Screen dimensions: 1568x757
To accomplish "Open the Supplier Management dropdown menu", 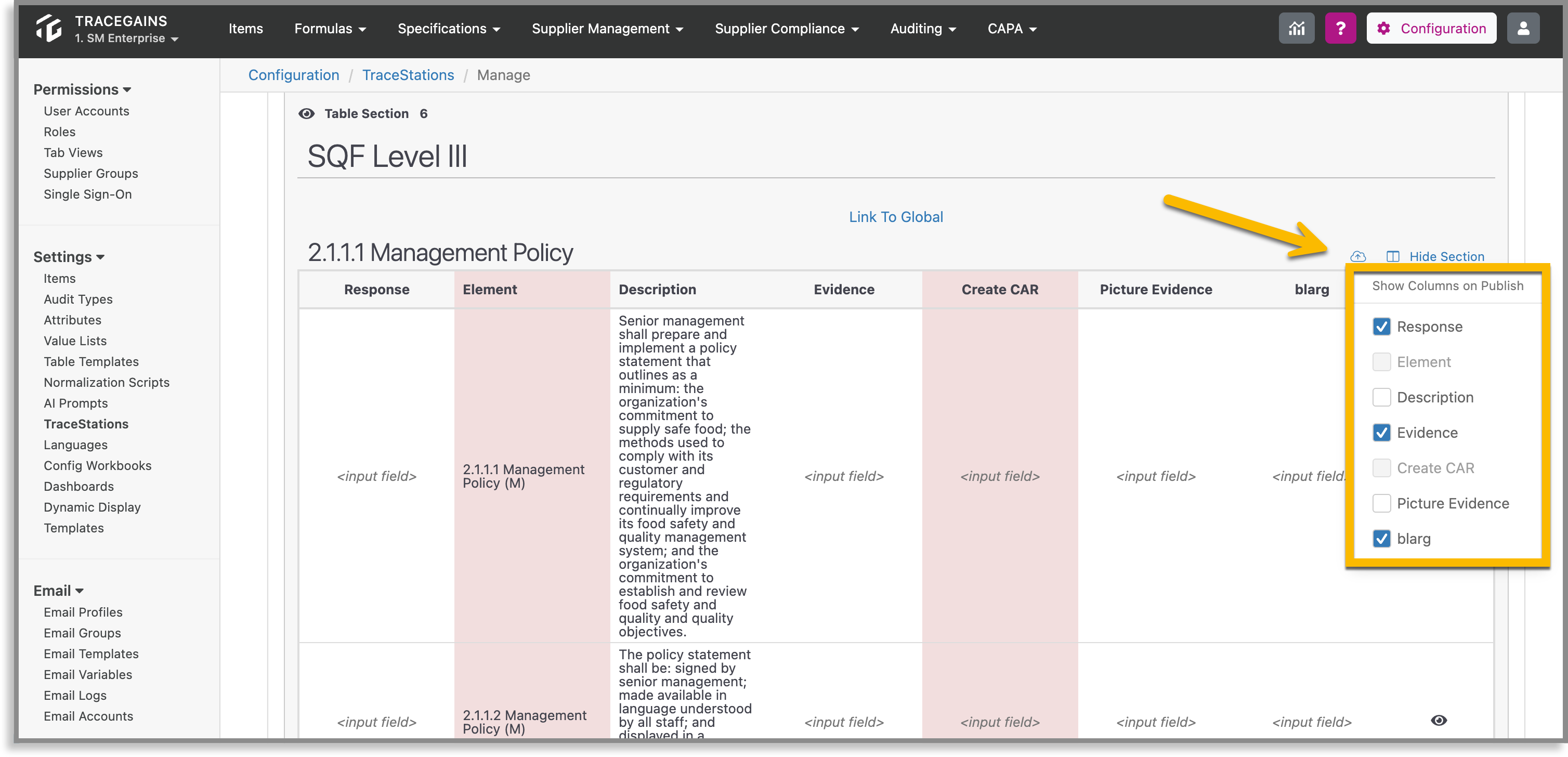I will click(607, 29).
